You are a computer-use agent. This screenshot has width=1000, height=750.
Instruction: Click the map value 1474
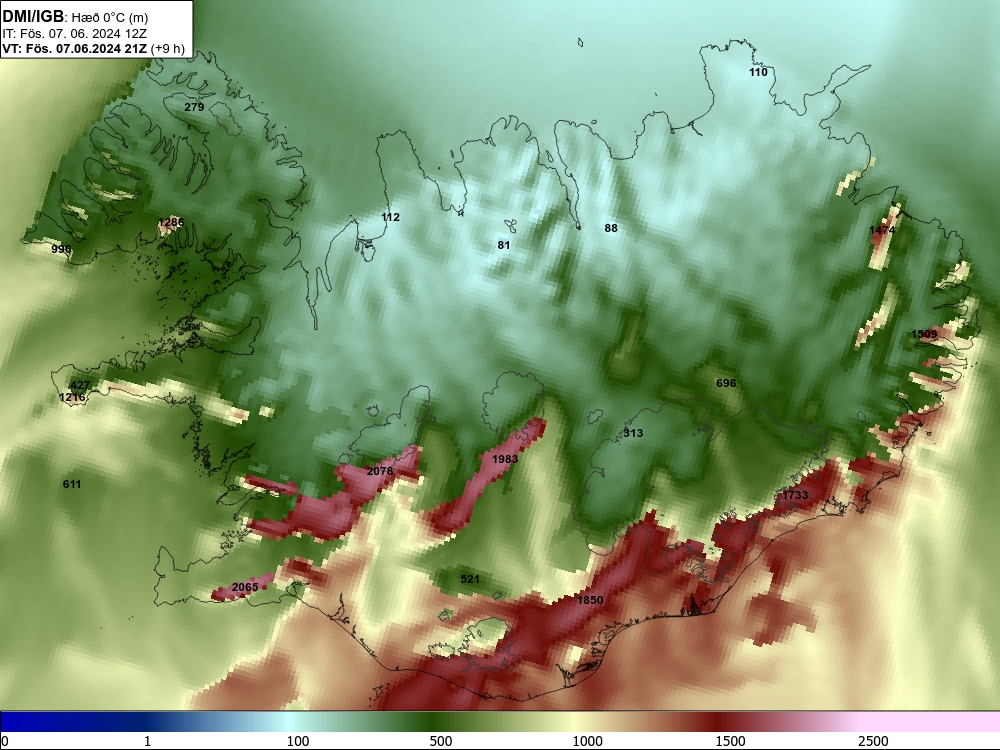click(883, 230)
